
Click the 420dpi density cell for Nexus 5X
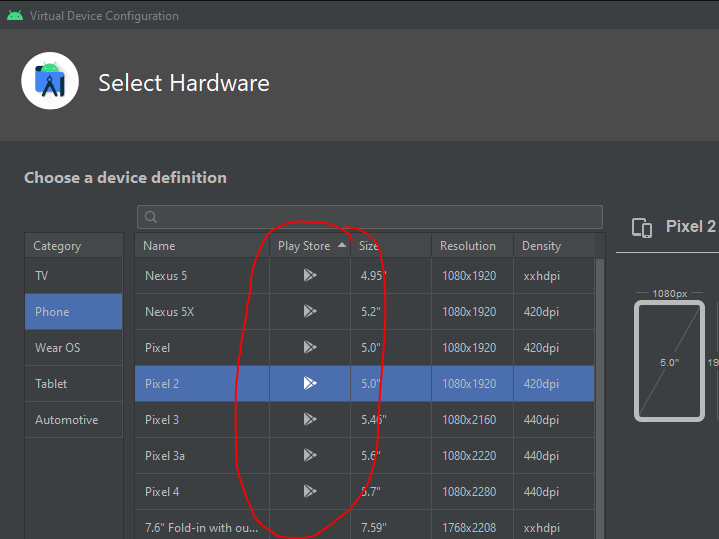click(554, 312)
